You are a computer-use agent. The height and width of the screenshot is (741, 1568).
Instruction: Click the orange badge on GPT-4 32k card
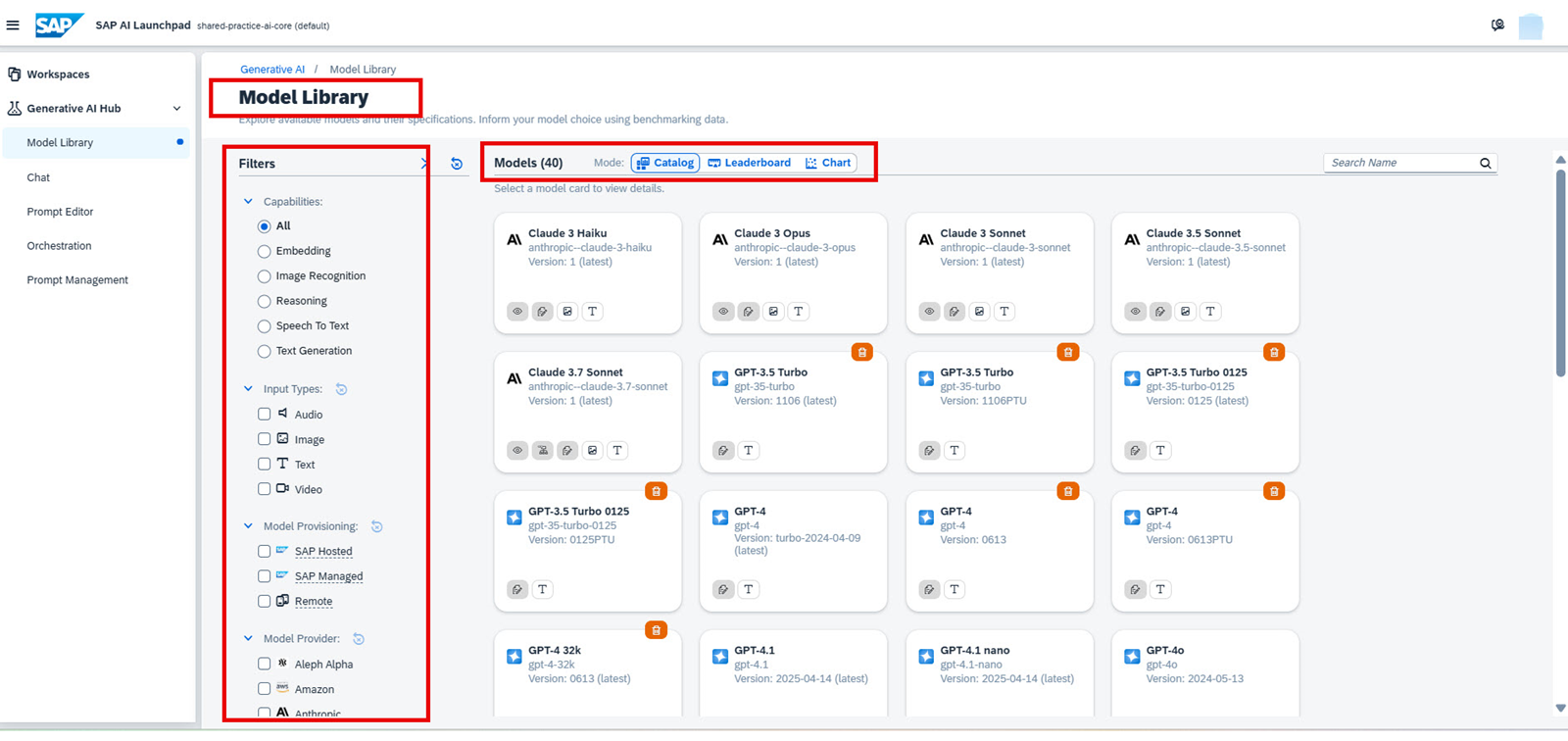tap(657, 630)
